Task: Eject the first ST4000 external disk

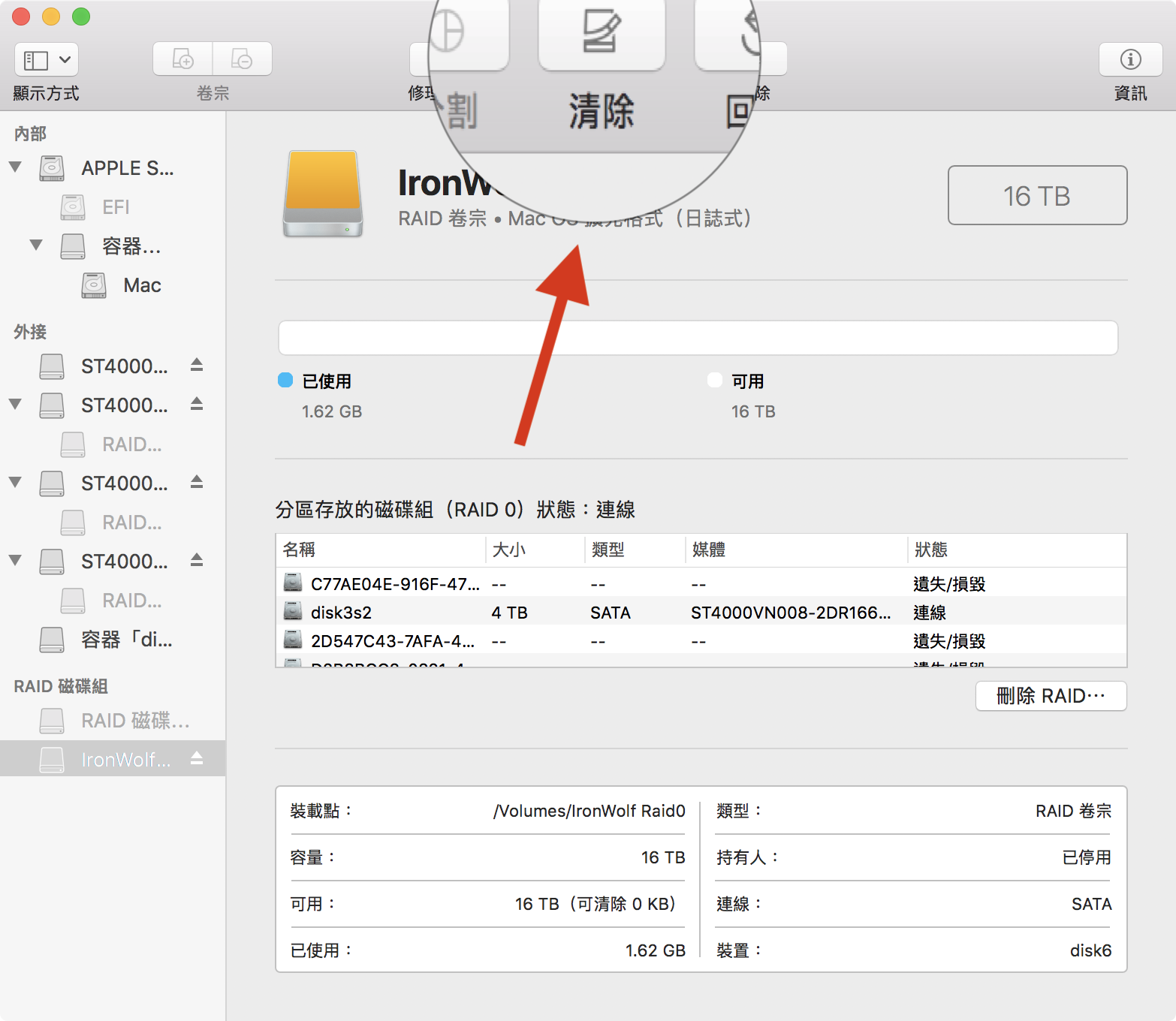Action: [197, 366]
